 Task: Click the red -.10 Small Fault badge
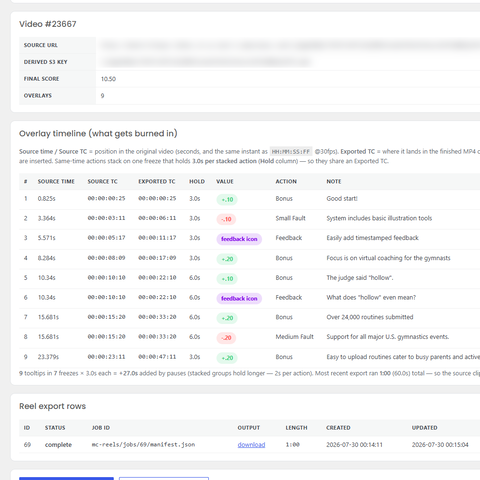226,219
